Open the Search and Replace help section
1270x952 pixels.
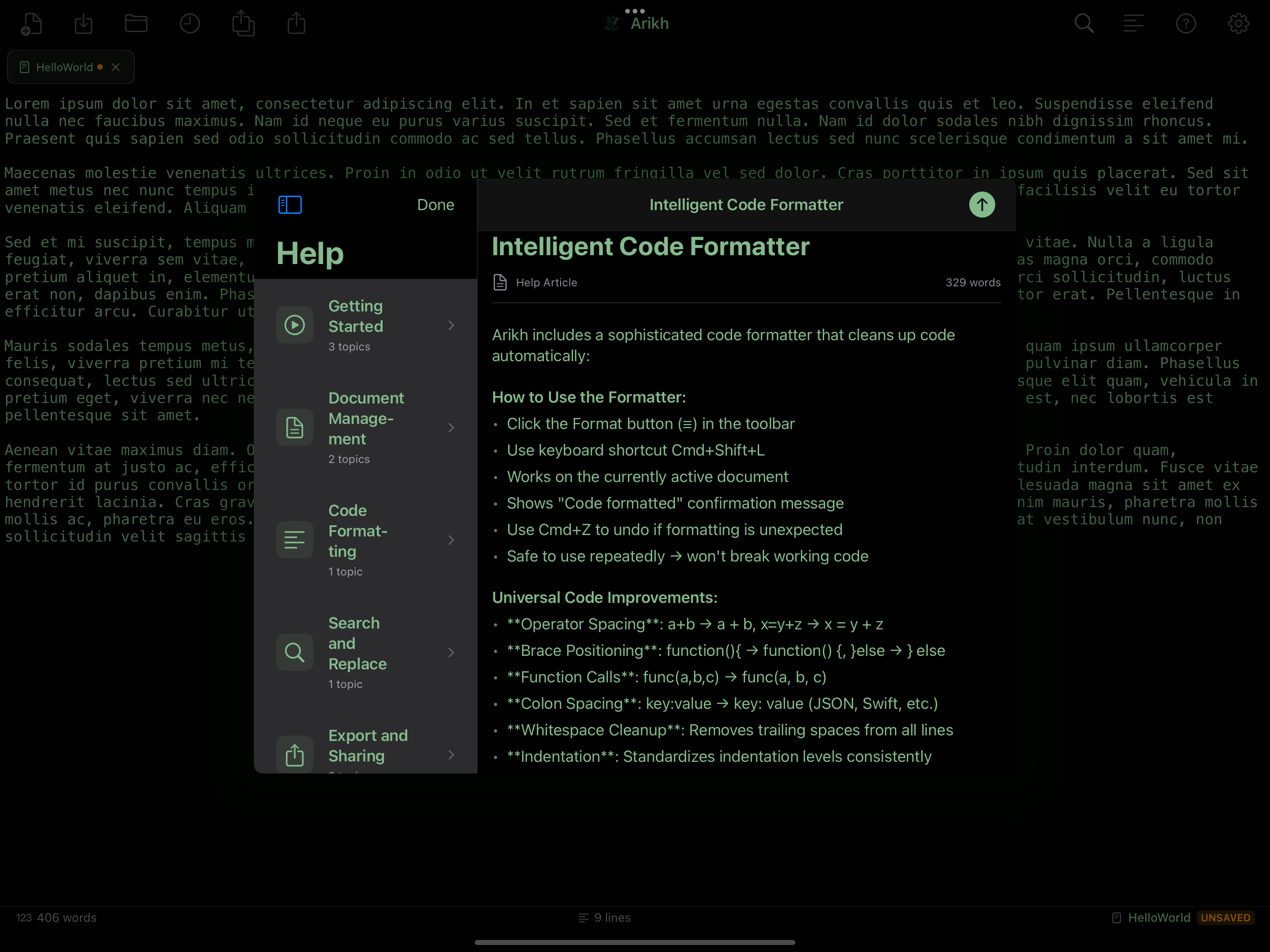click(x=365, y=652)
